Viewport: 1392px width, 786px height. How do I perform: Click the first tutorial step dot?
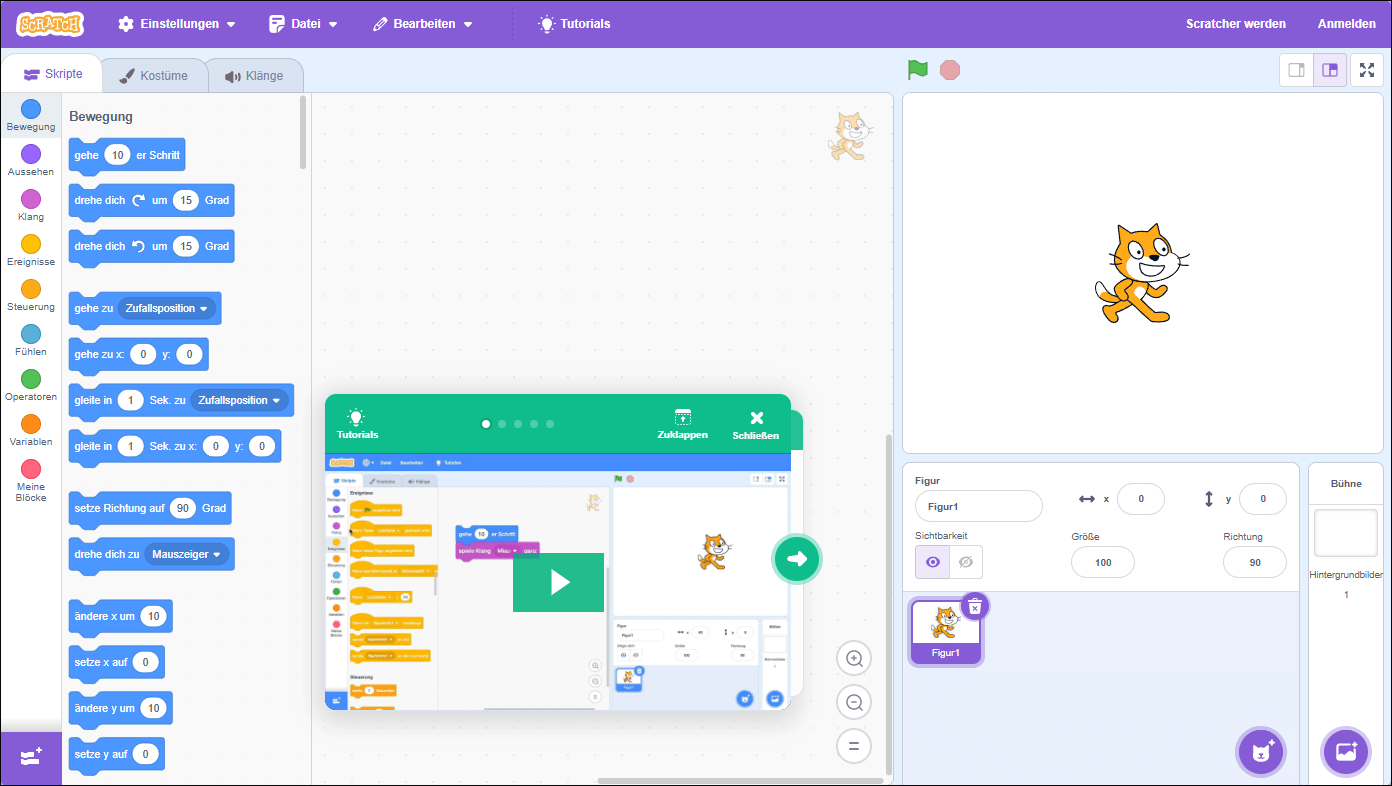point(486,424)
